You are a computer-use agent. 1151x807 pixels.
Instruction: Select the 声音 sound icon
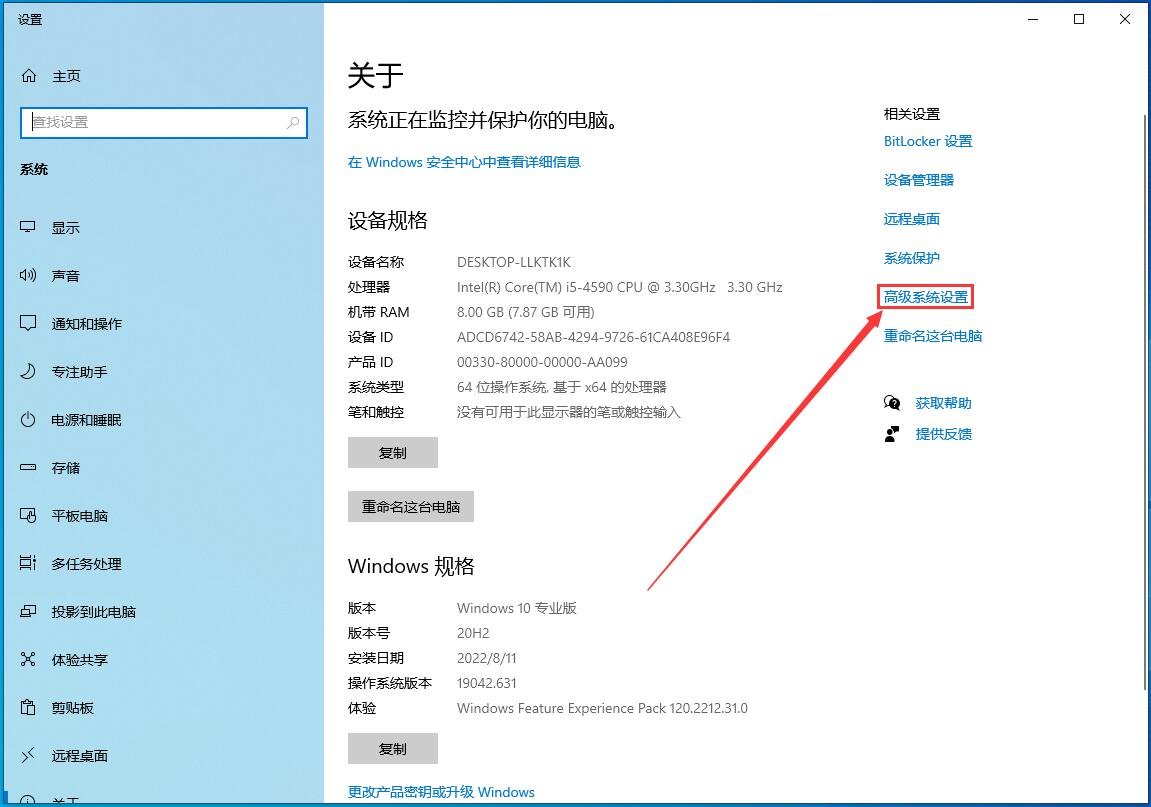point(29,276)
